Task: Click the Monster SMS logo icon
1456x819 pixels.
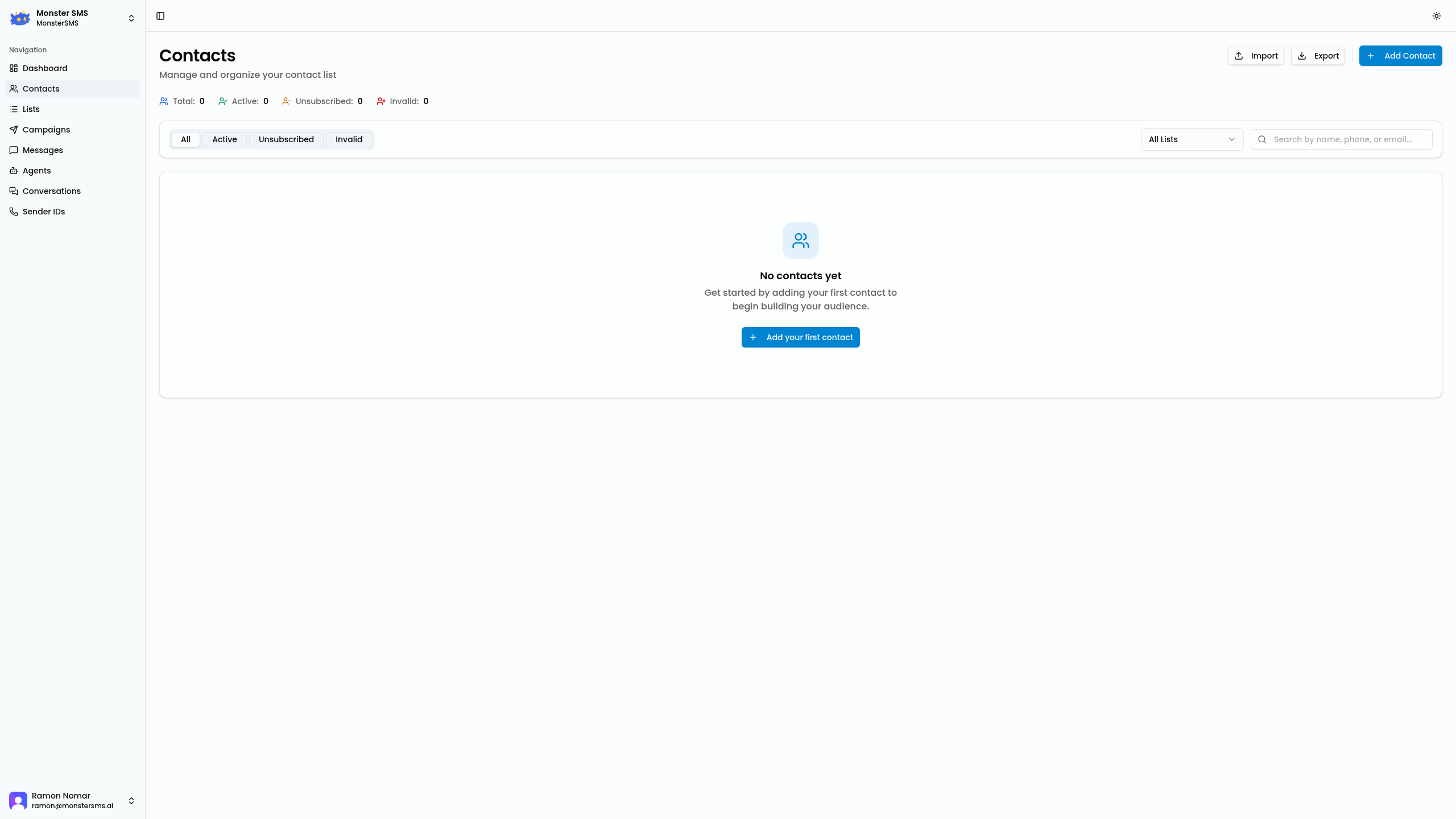Action: pyautogui.click(x=20, y=18)
